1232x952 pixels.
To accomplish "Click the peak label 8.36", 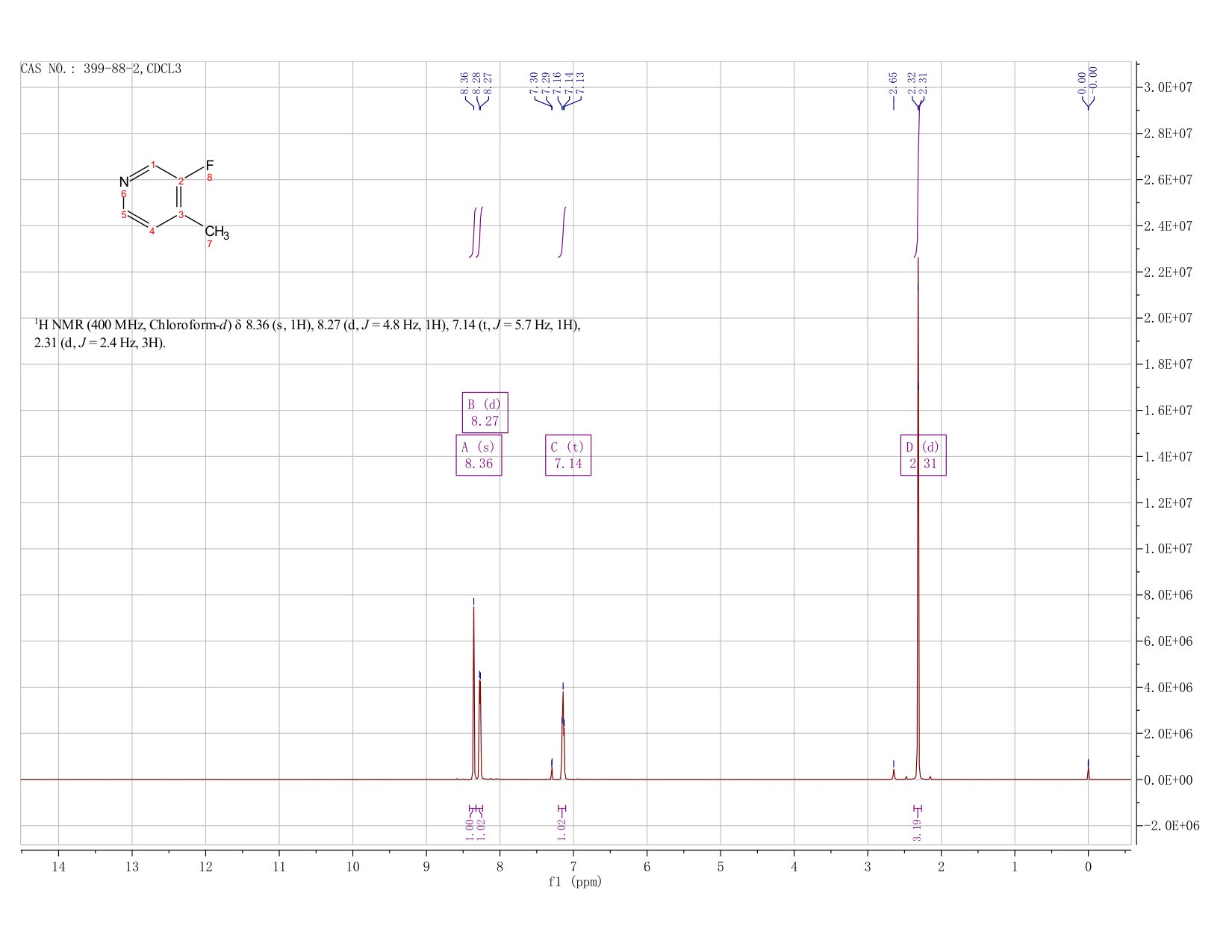I will coord(464,82).
